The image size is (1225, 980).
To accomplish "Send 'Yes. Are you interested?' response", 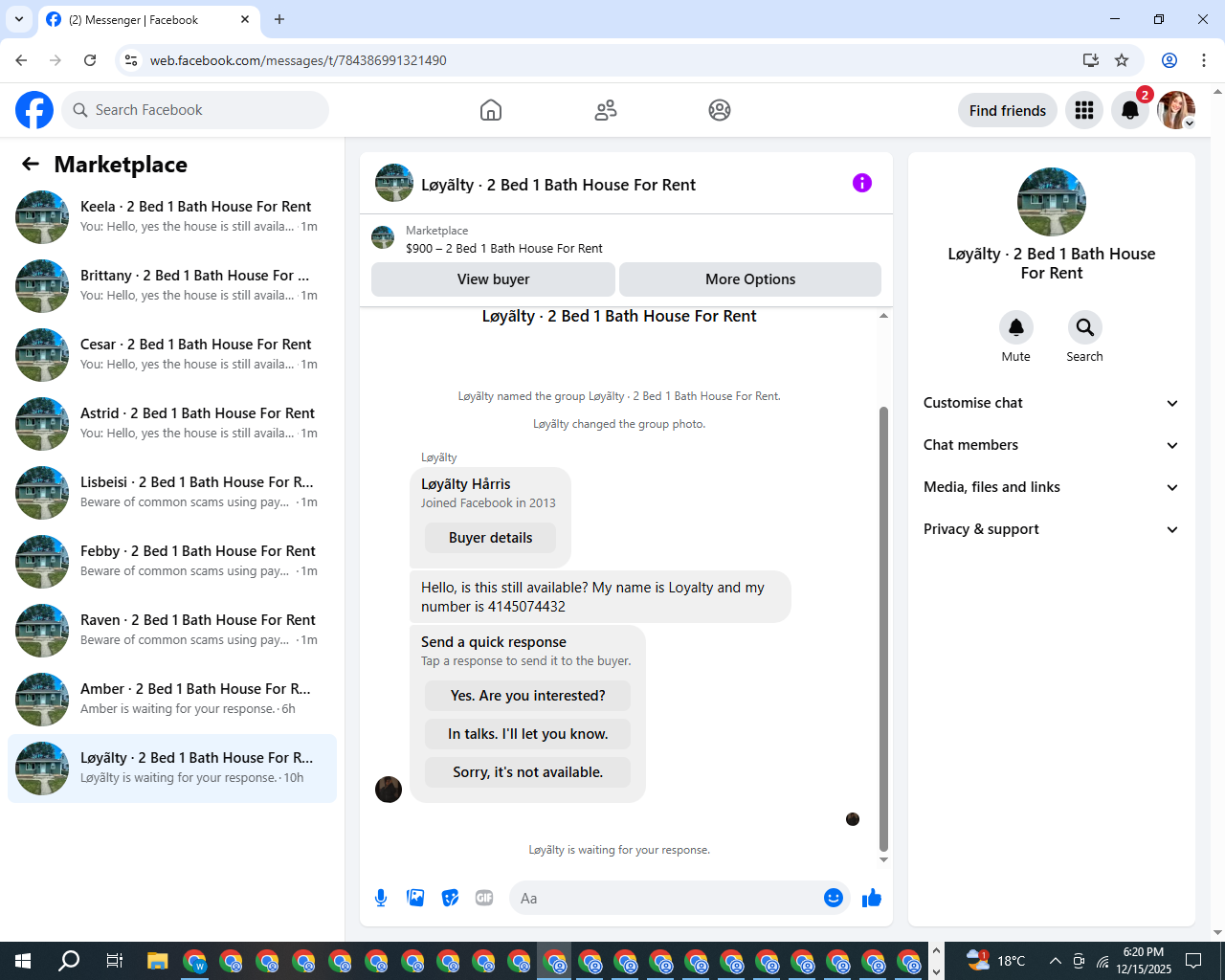I will [x=528, y=696].
